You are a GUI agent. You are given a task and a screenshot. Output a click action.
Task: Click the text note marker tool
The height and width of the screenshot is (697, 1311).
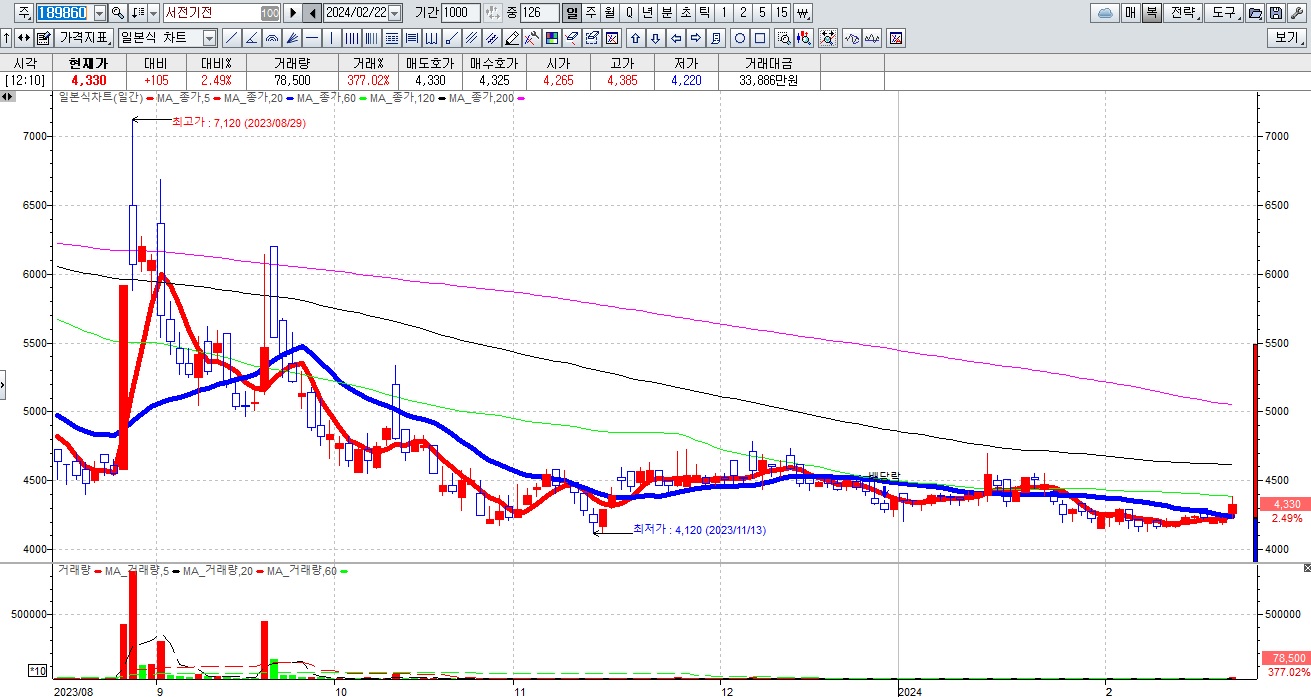715,38
